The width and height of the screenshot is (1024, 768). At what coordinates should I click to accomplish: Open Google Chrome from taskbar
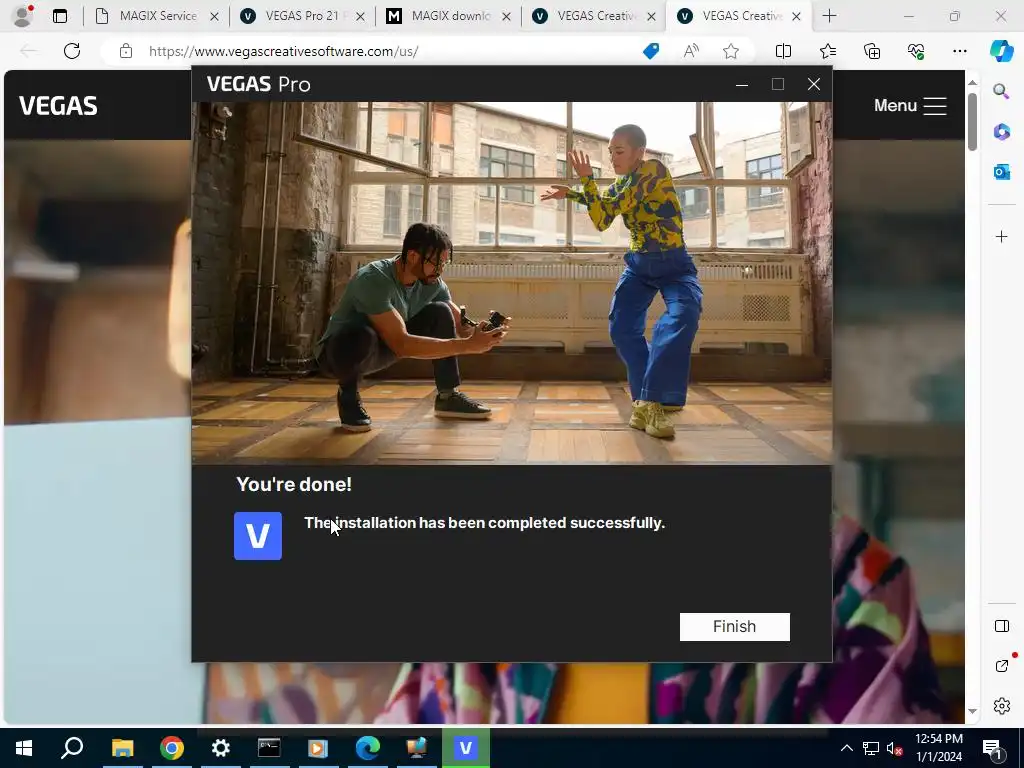pyautogui.click(x=172, y=748)
